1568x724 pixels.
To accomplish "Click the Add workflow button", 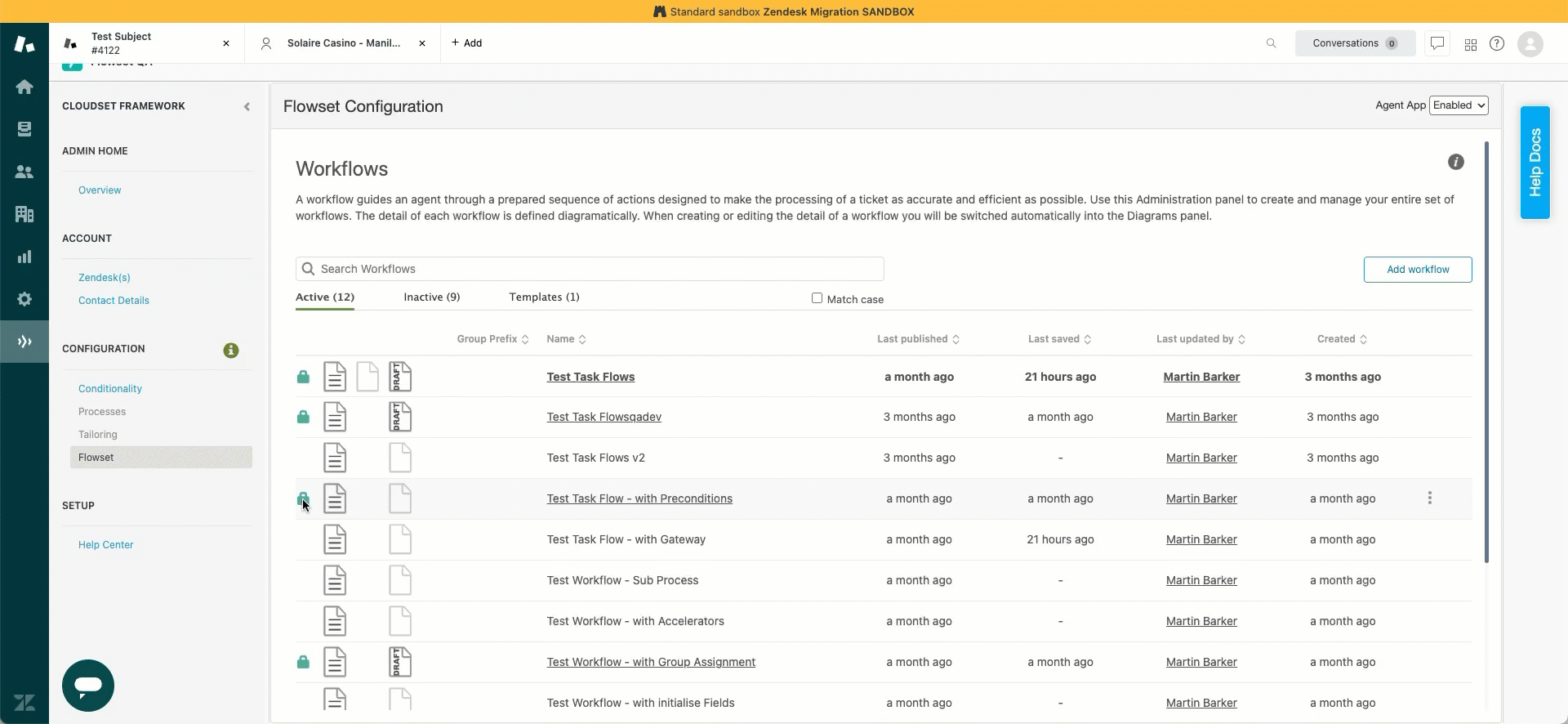I will [1418, 270].
